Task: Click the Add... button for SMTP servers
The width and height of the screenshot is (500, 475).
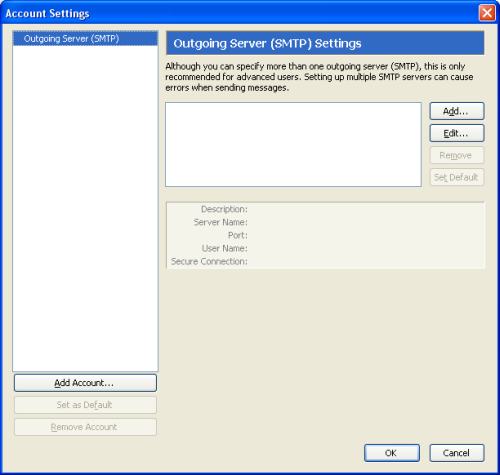Action: tap(457, 111)
